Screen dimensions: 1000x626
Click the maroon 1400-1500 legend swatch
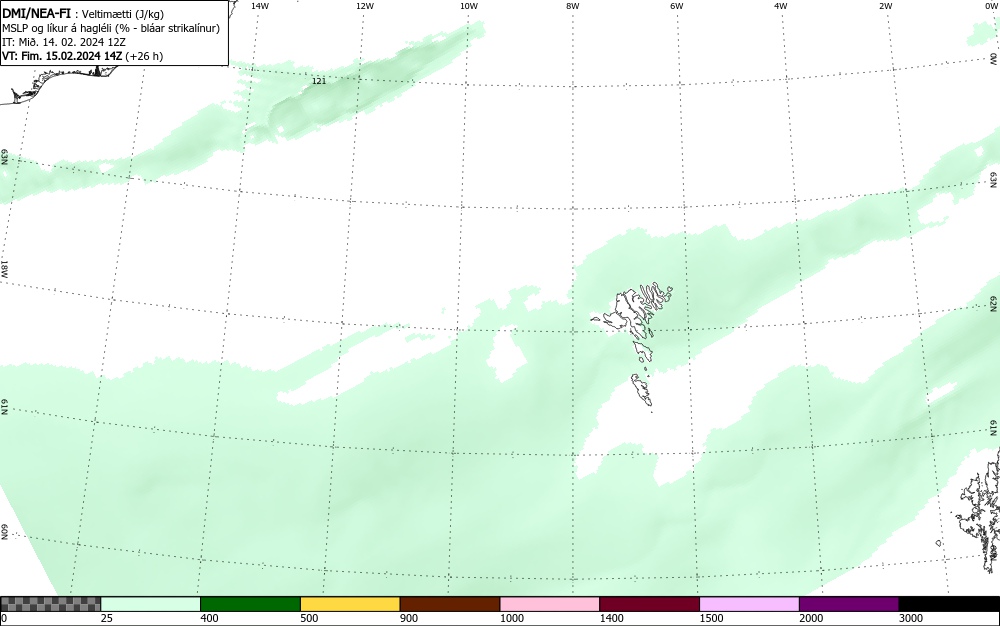pos(649,604)
